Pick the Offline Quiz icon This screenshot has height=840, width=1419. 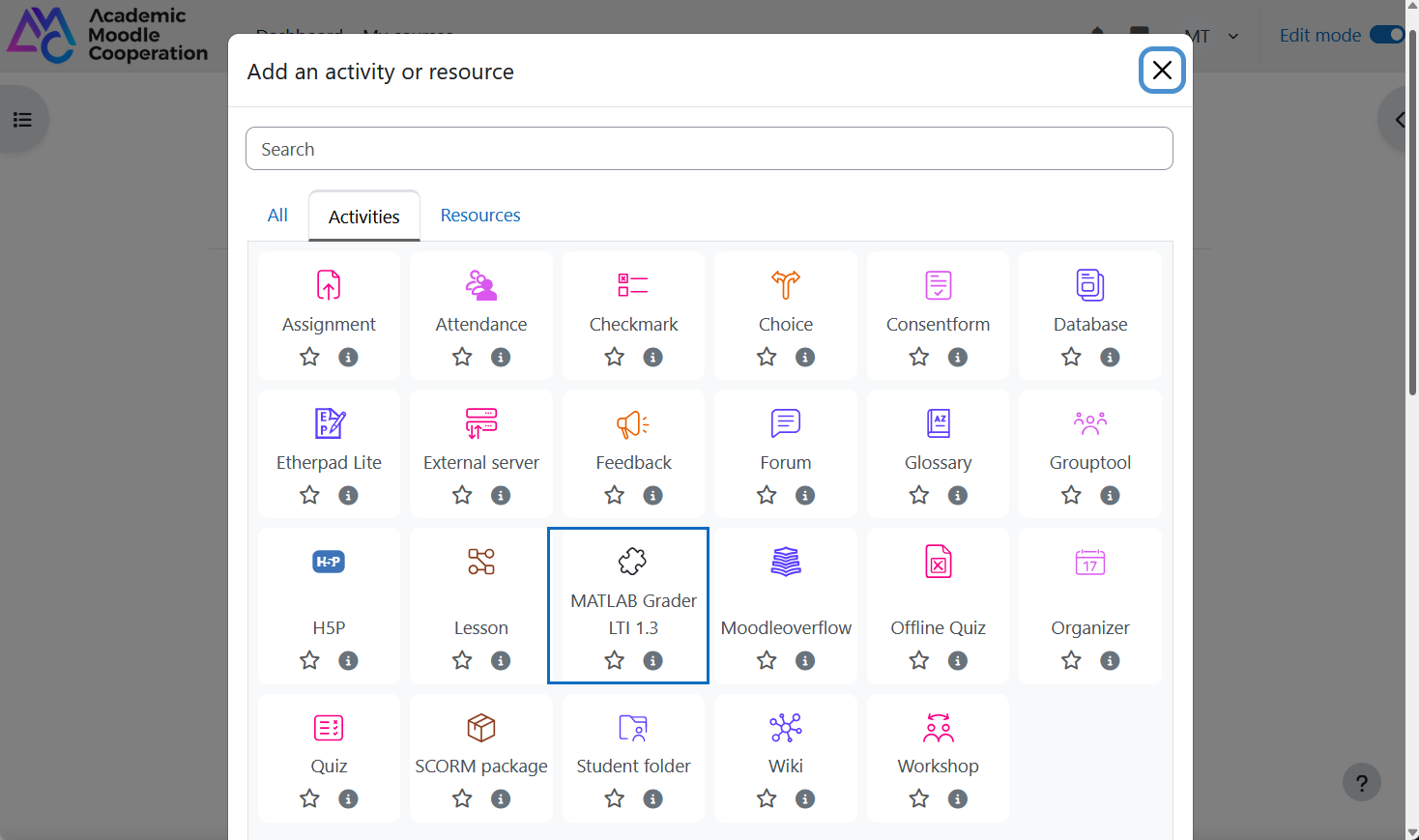coord(938,562)
